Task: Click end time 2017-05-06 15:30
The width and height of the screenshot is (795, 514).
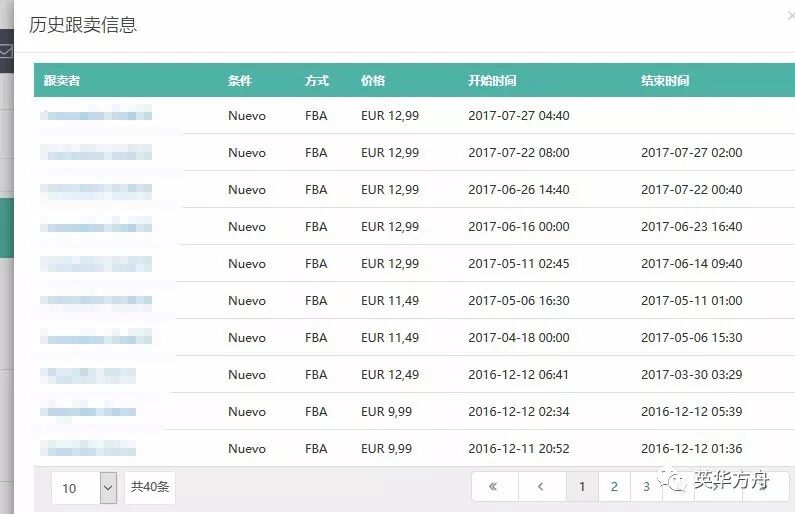Action: [692, 338]
